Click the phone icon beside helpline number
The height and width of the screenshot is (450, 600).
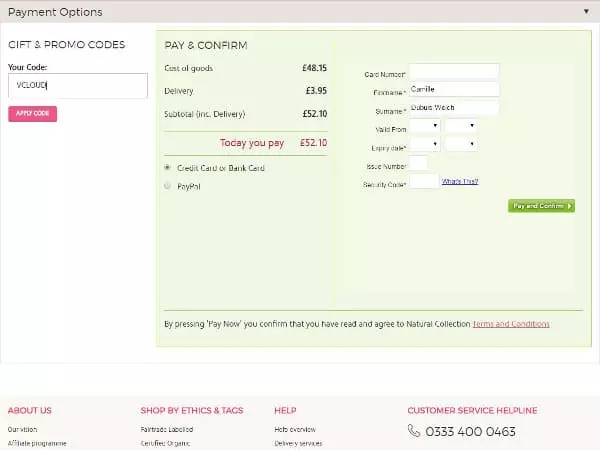414,431
